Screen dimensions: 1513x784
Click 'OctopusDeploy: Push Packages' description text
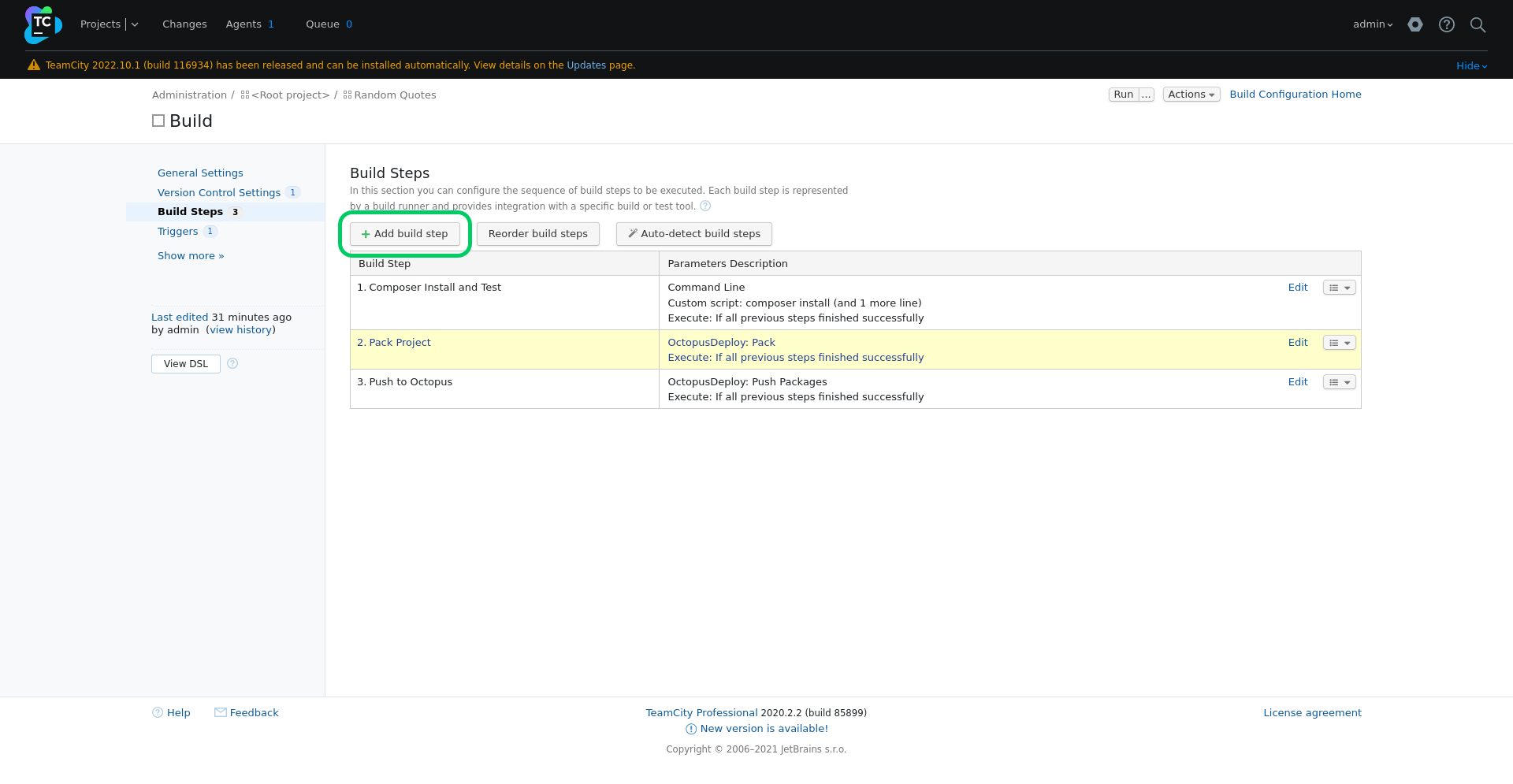coord(747,382)
